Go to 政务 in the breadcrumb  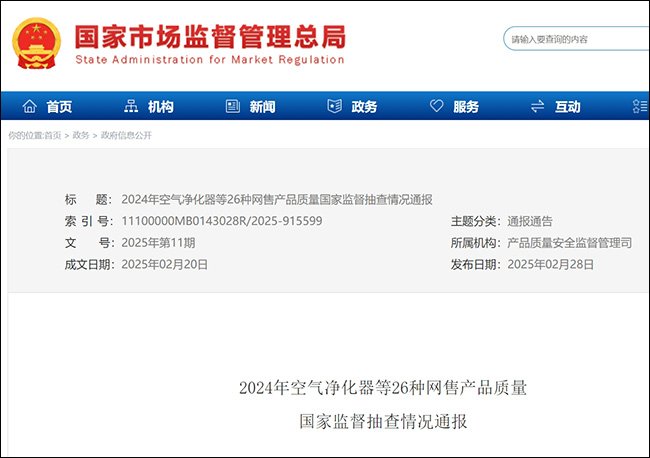tap(81, 135)
